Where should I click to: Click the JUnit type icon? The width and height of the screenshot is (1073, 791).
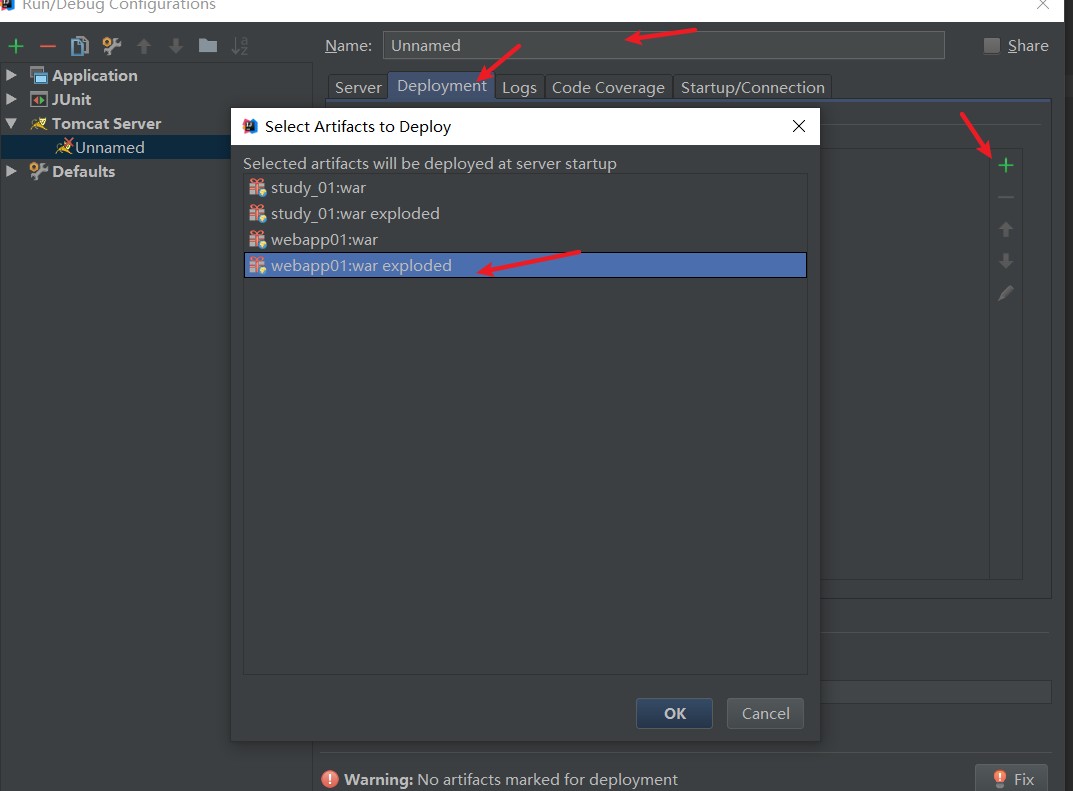pos(39,99)
